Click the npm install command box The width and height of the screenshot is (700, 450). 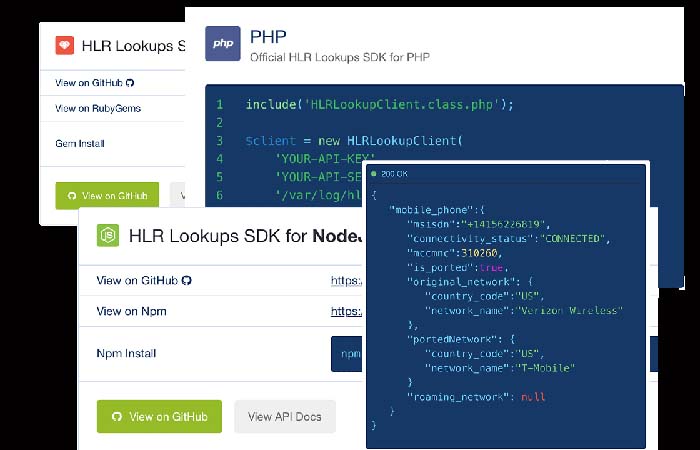tap(348, 354)
